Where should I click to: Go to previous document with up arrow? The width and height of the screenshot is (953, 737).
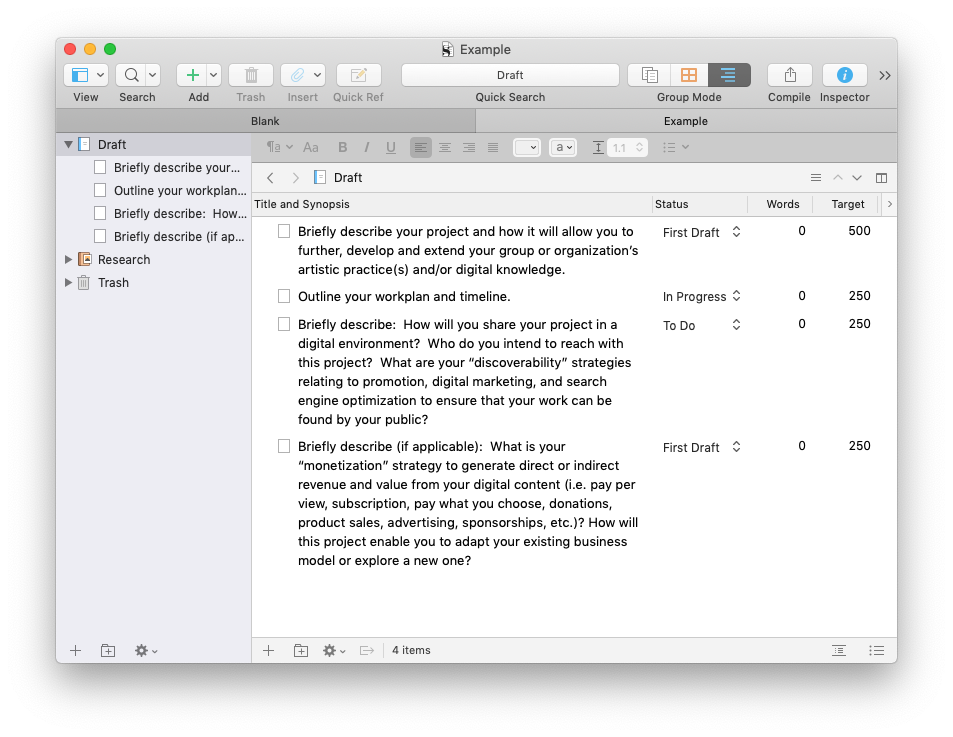pyautogui.click(x=838, y=177)
